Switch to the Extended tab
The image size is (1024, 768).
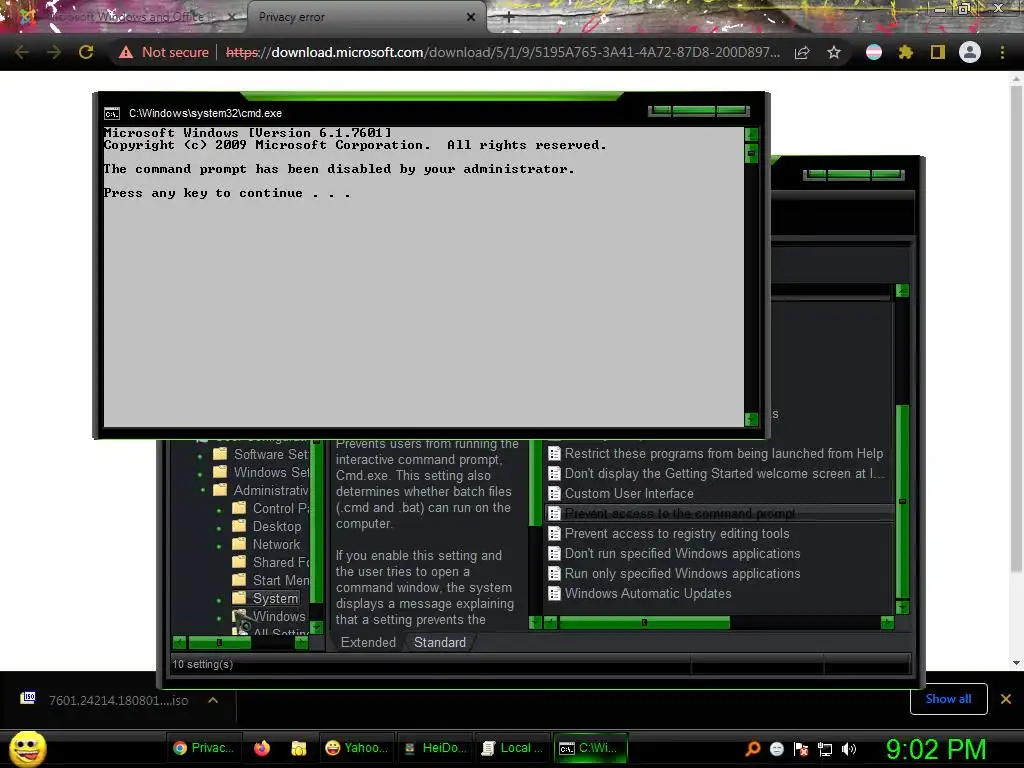click(368, 642)
